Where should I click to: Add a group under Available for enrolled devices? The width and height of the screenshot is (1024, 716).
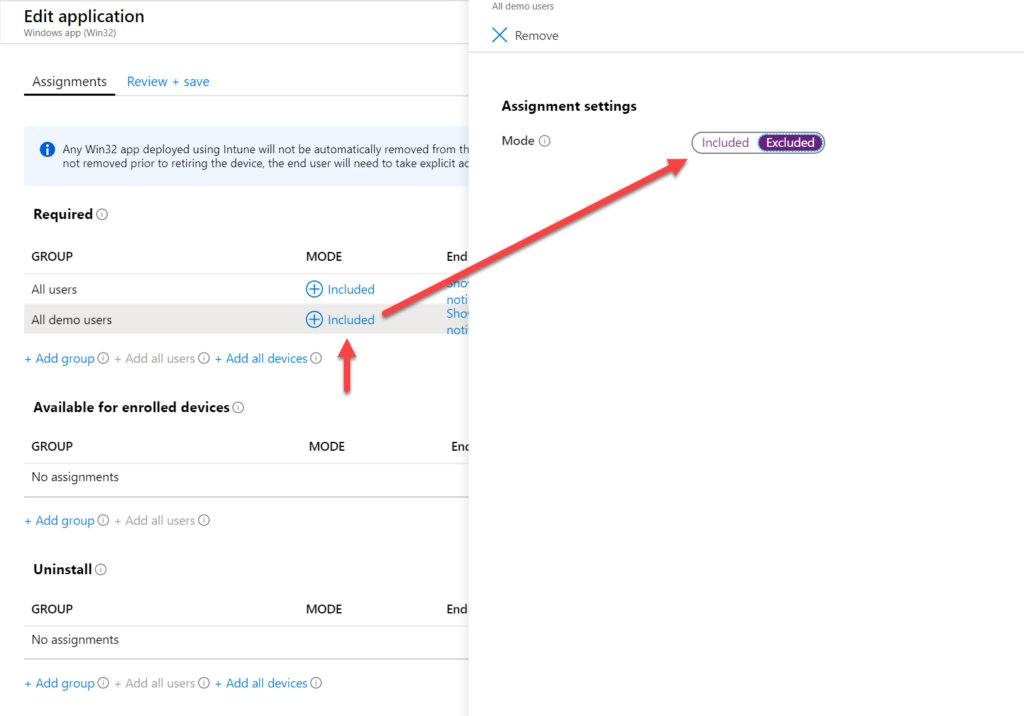tap(60, 520)
